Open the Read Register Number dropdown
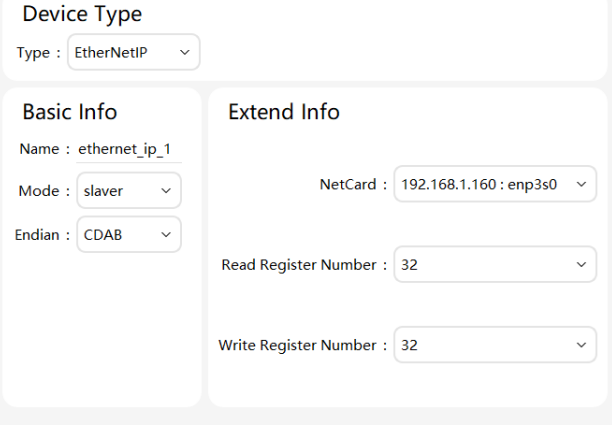This screenshot has width=612, height=425. tap(495, 264)
